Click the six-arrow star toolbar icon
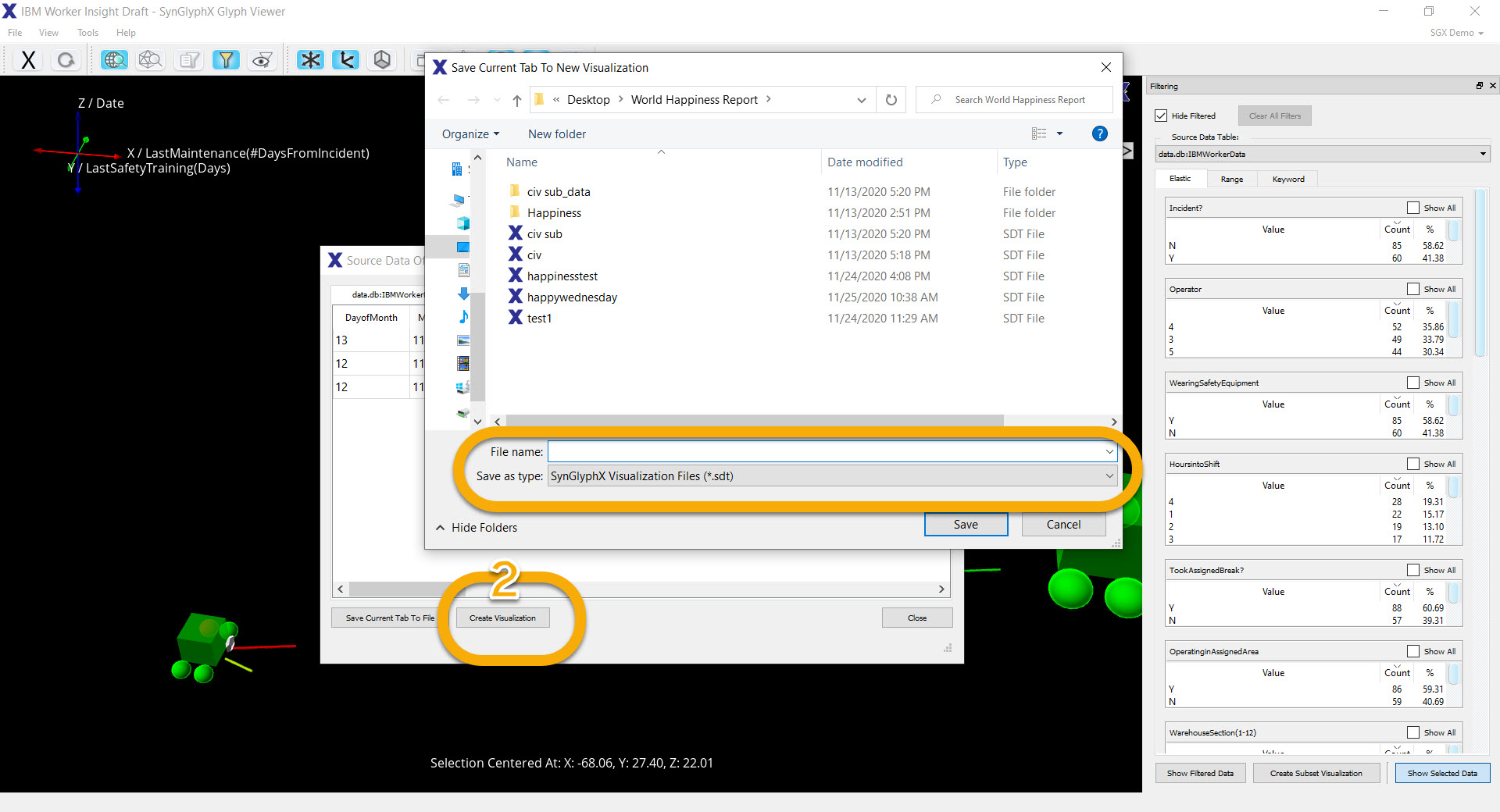Screen dimensions: 1500x812 310,60
